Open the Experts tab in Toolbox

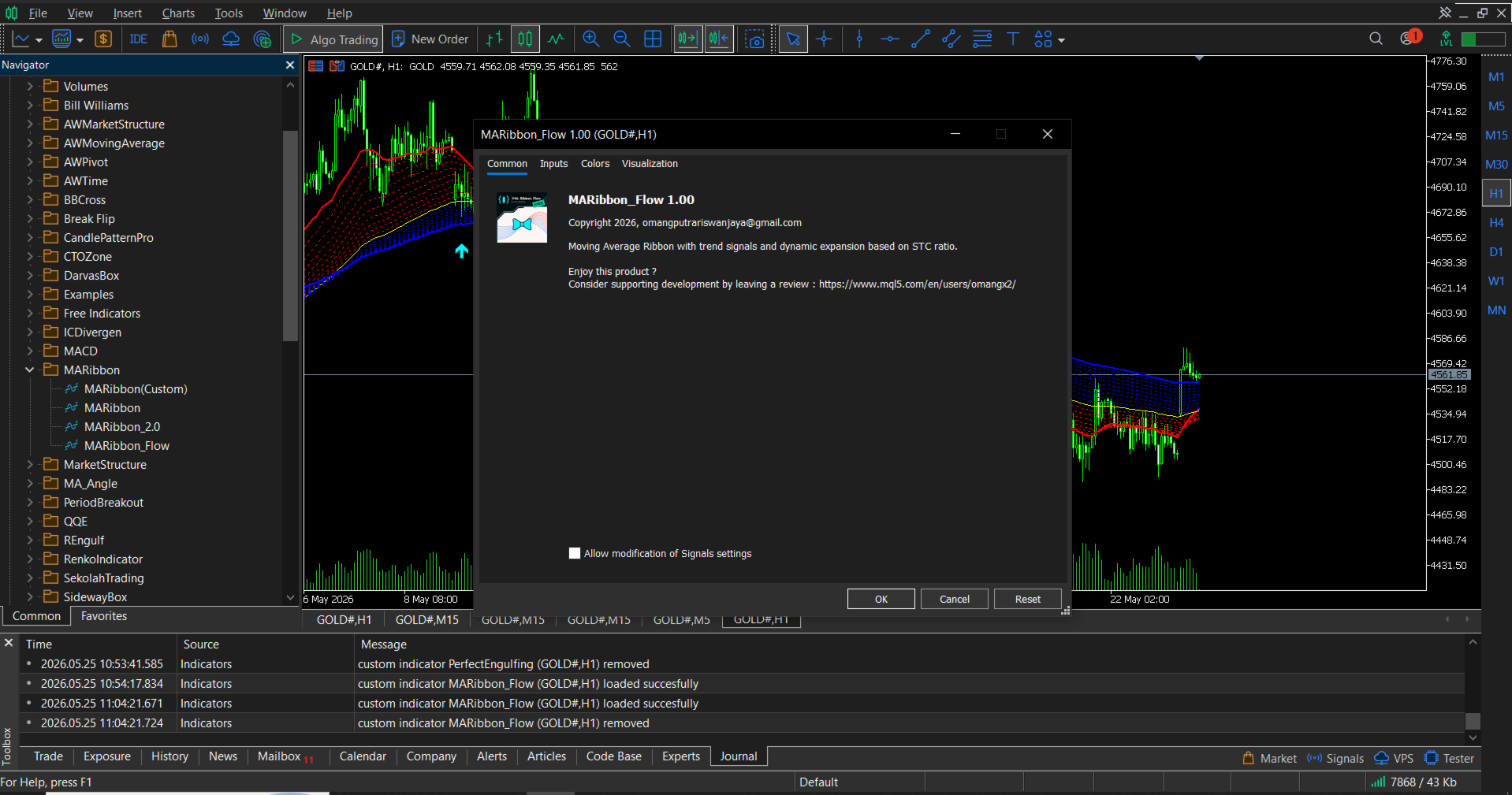[681, 756]
